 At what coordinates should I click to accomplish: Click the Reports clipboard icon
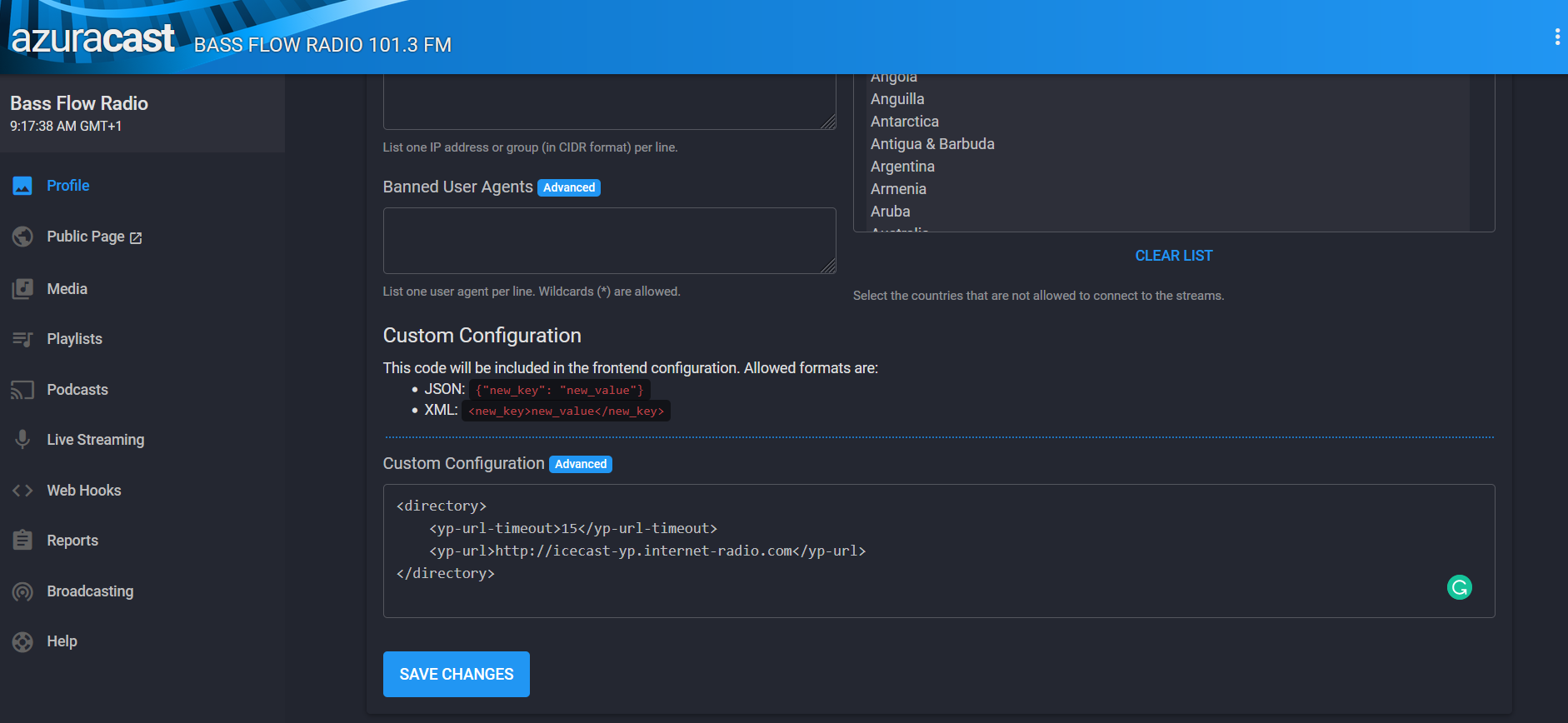[x=22, y=541]
